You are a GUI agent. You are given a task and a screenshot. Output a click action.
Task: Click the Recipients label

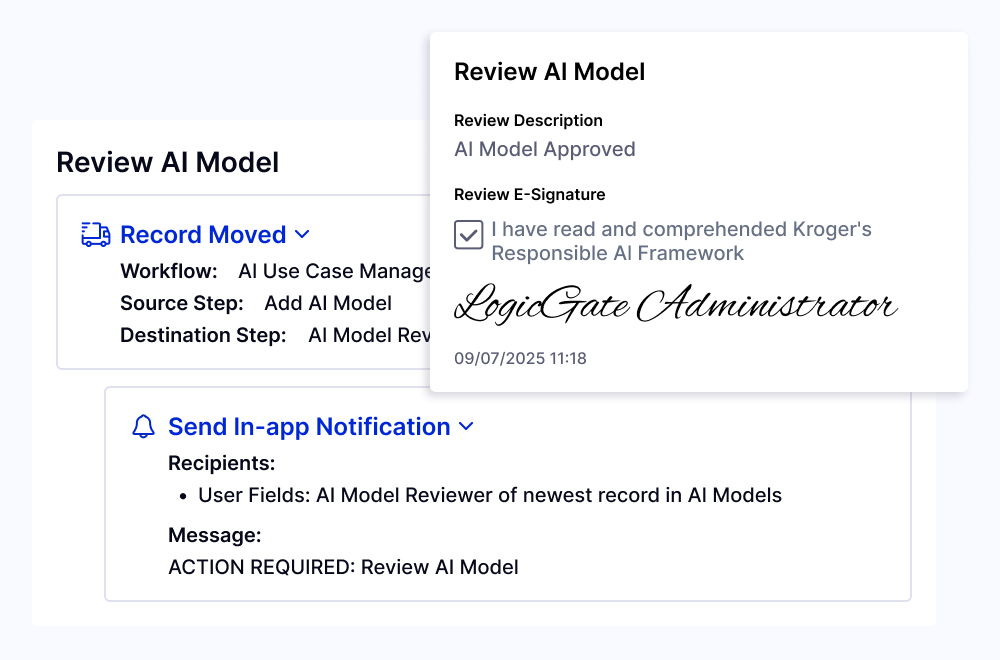pyautogui.click(x=221, y=463)
